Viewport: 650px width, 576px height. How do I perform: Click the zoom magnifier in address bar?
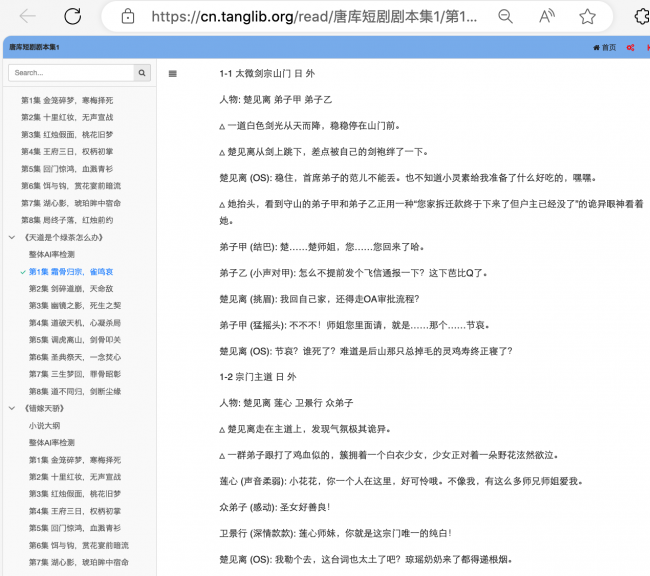(x=506, y=16)
